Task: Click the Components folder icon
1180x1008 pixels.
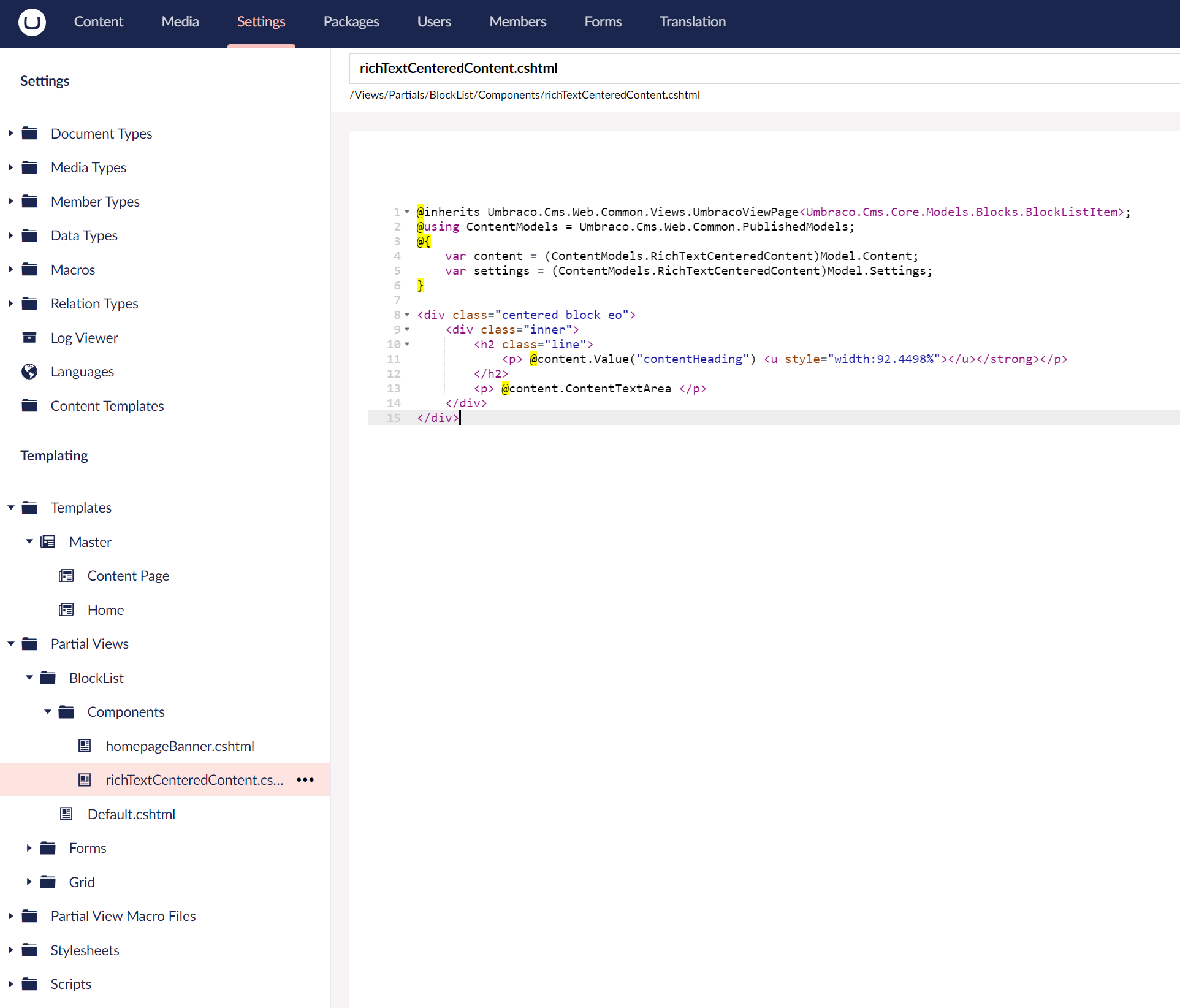Action: pyautogui.click(x=66, y=711)
